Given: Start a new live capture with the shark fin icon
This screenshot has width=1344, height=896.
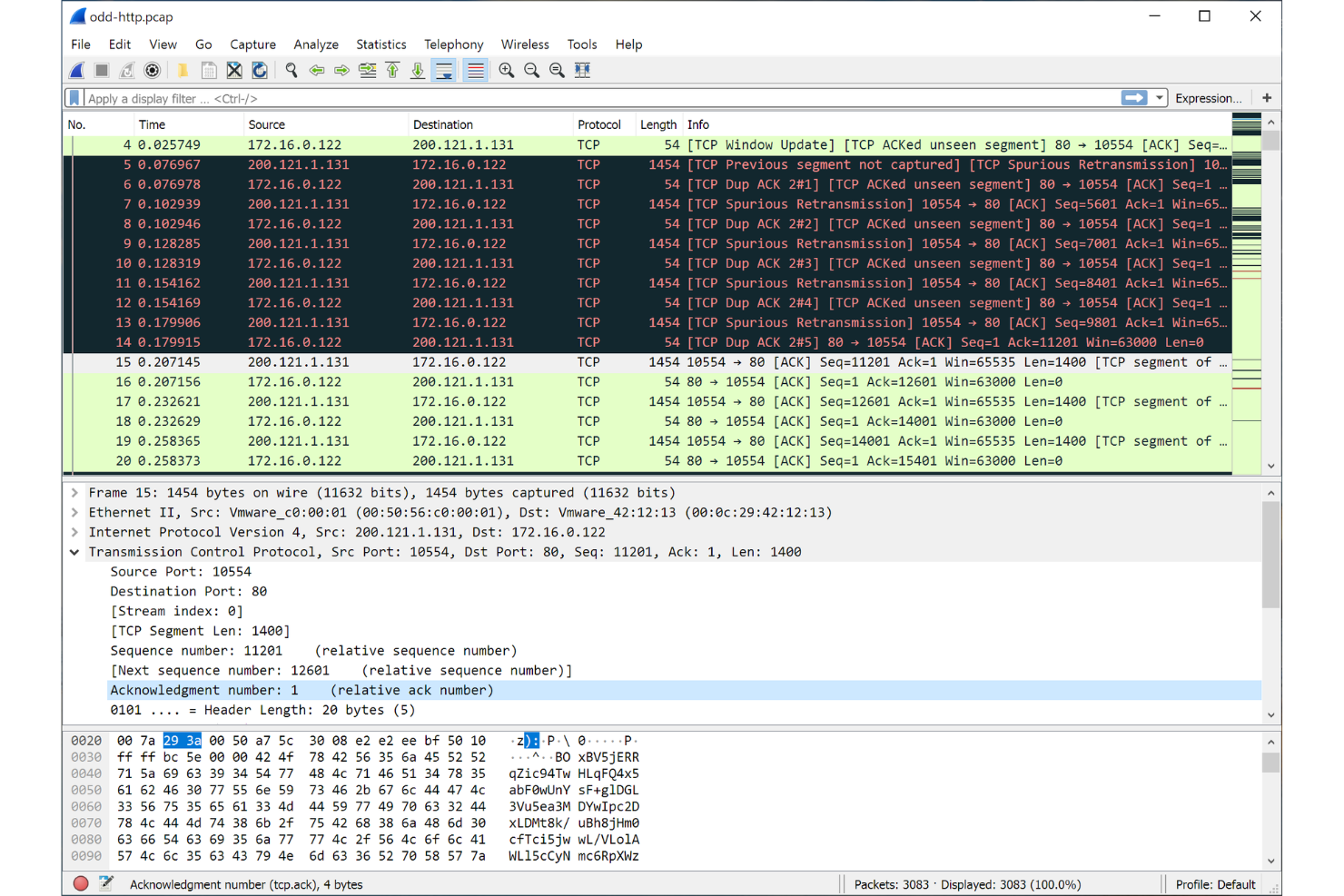Looking at the screenshot, I should (x=76, y=70).
